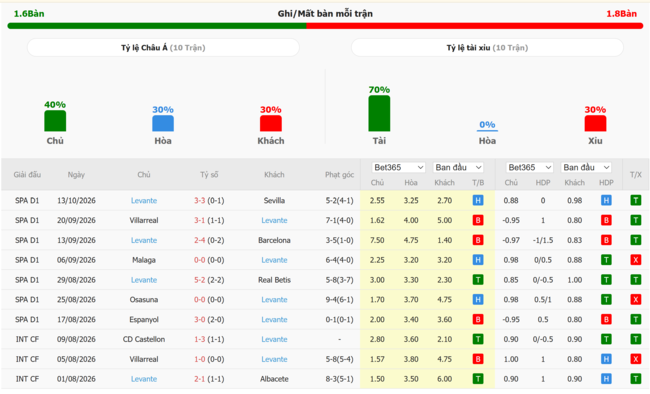Open Levante link in 06/09/2026 row
Screen dimensions: 650x394
coord(274,260)
